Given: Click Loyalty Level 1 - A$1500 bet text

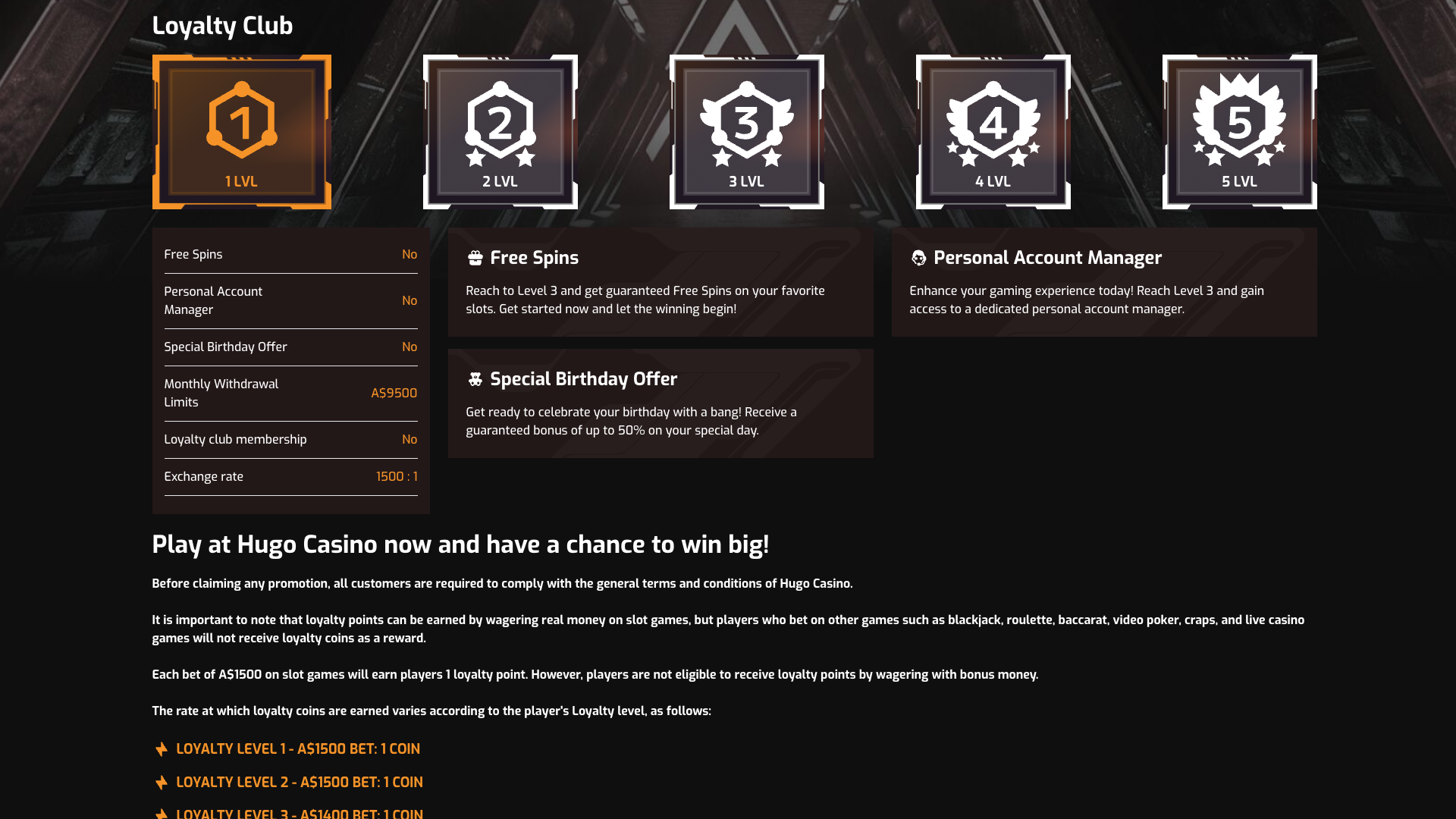Looking at the screenshot, I should (x=298, y=749).
